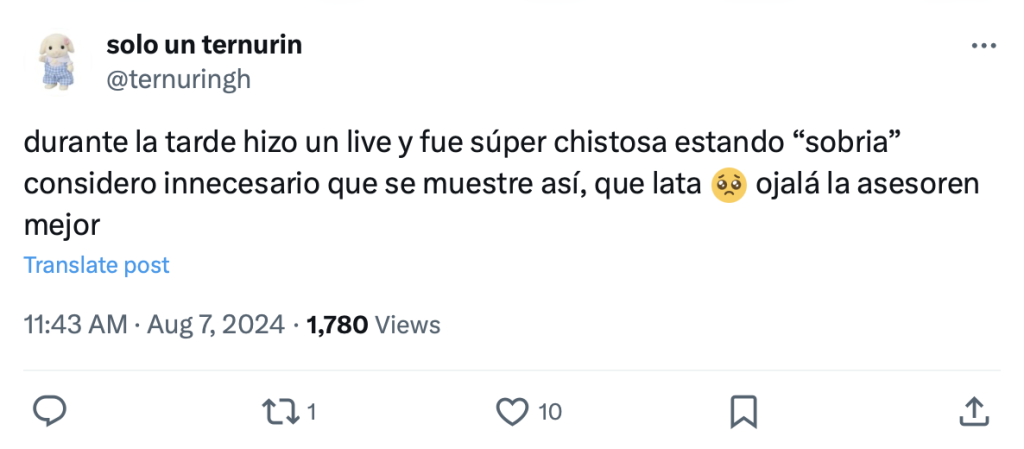1024x449 pixels.
Task: Click the reply speech bubble icon
Action: click(50, 411)
